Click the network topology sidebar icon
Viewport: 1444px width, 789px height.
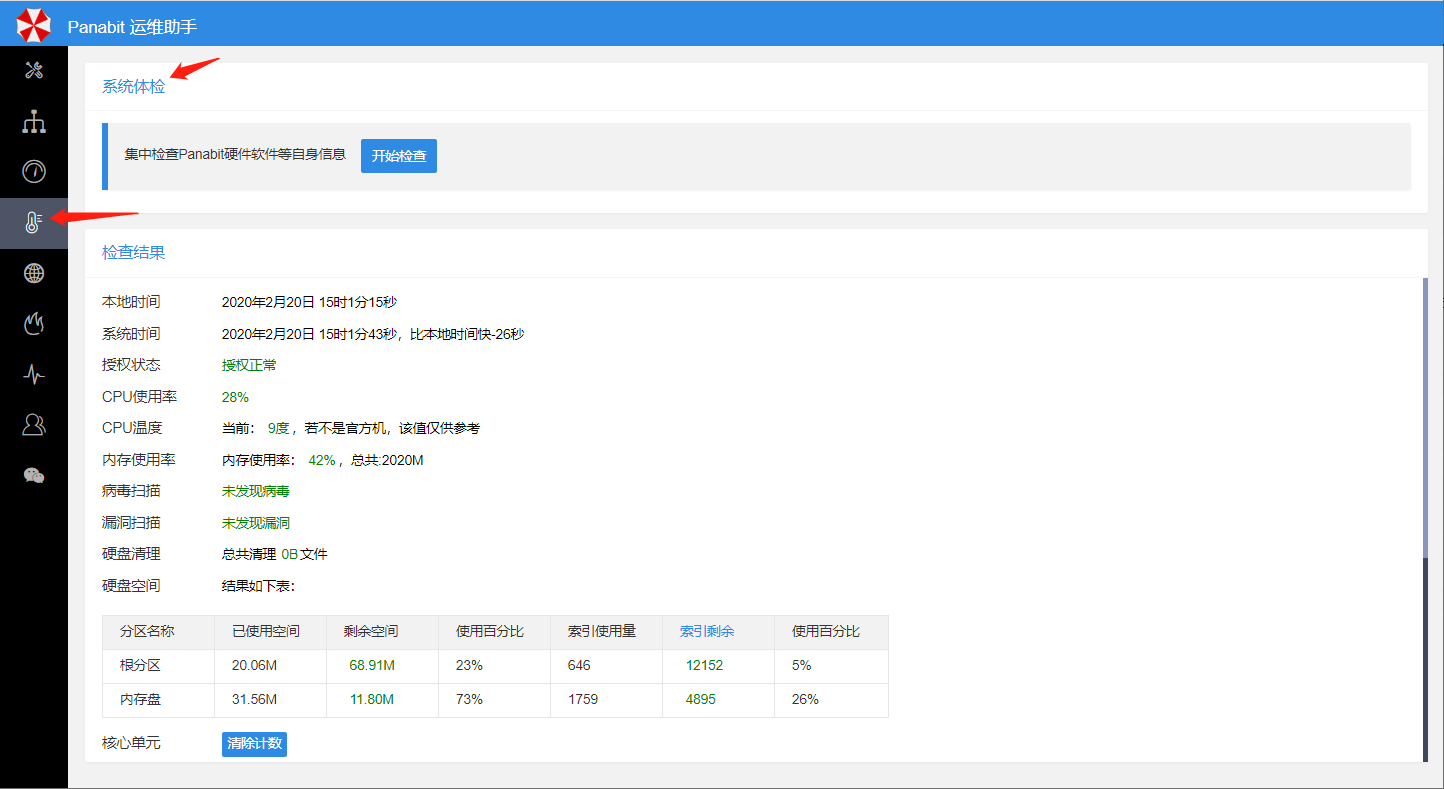tap(34, 122)
